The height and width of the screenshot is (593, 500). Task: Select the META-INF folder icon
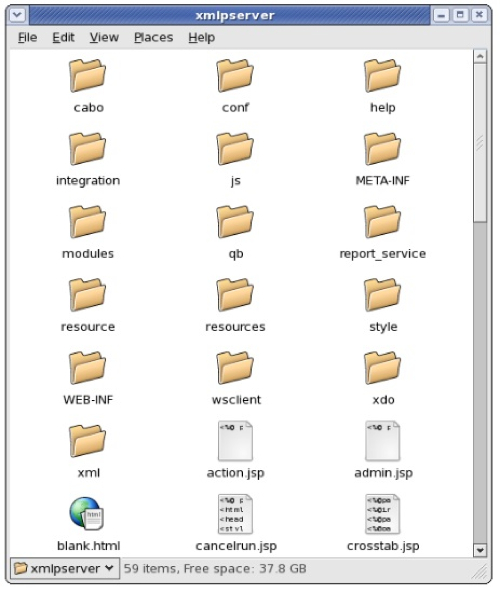(x=383, y=149)
